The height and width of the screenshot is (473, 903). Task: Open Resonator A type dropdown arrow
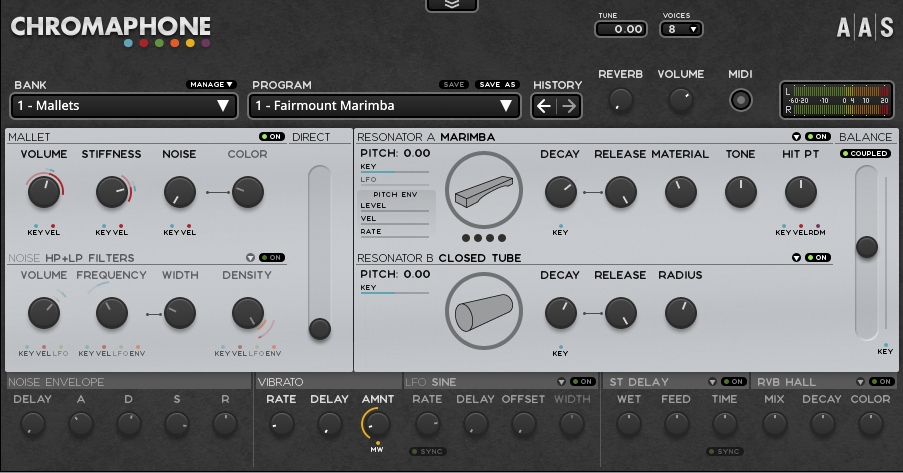point(796,137)
